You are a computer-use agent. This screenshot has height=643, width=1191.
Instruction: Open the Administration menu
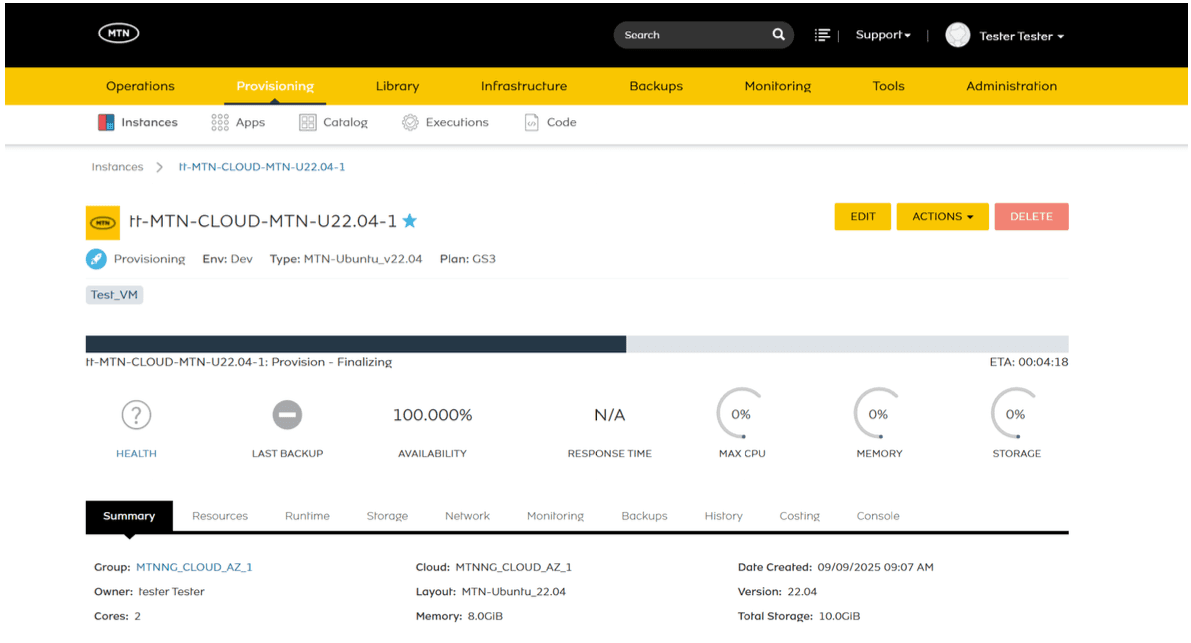coord(1012,86)
